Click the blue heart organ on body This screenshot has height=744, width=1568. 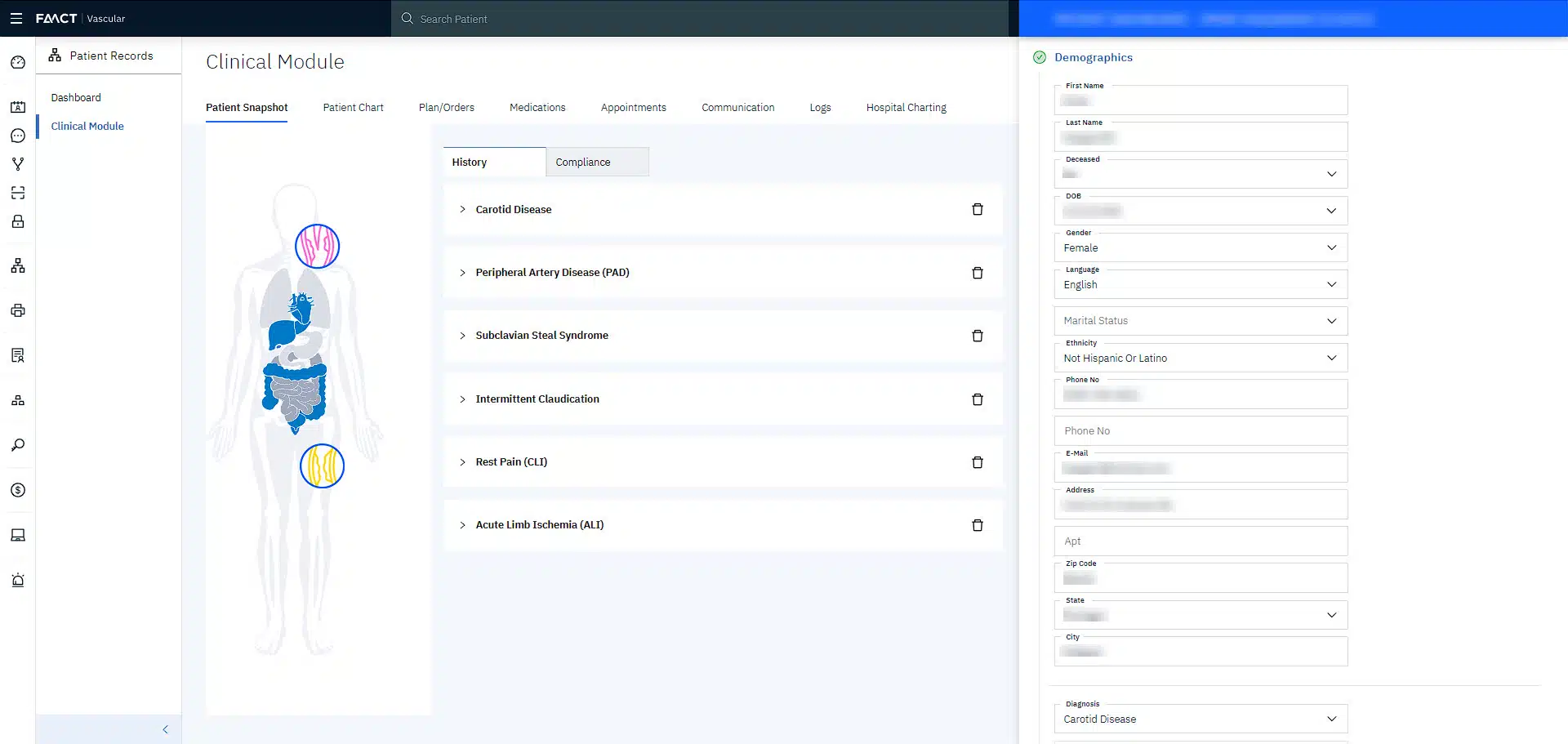tap(301, 309)
